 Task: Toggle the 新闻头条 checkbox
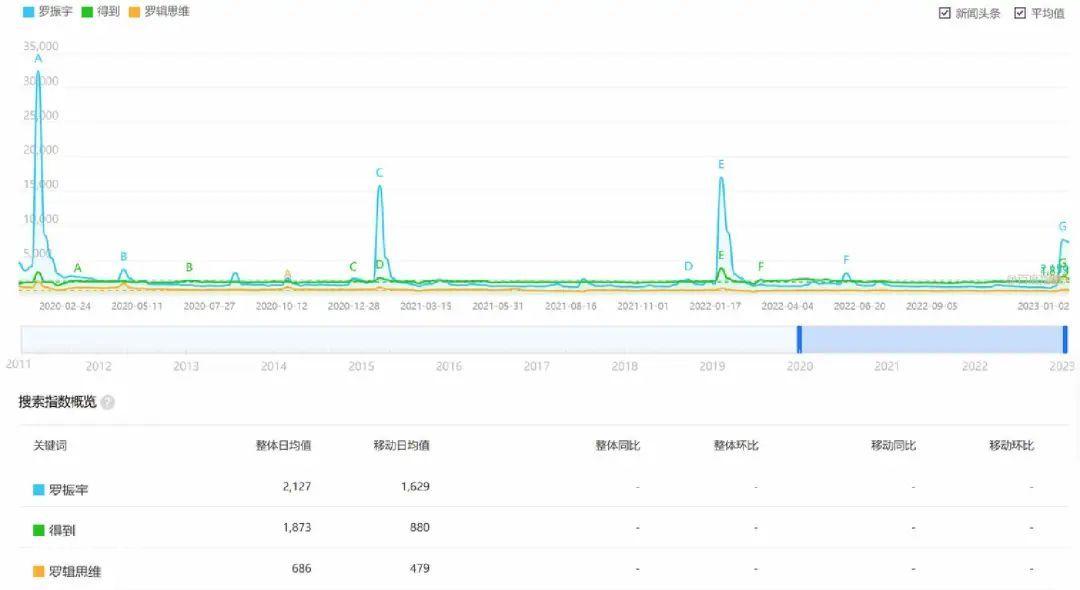click(944, 13)
